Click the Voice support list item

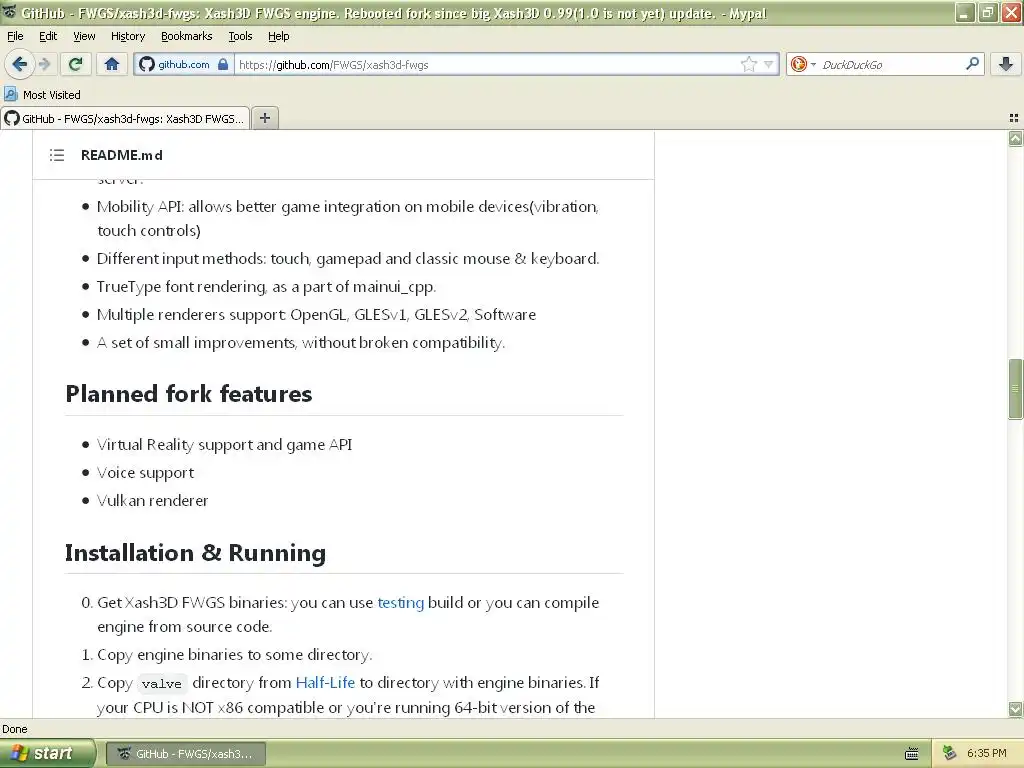pyautogui.click(x=146, y=472)
